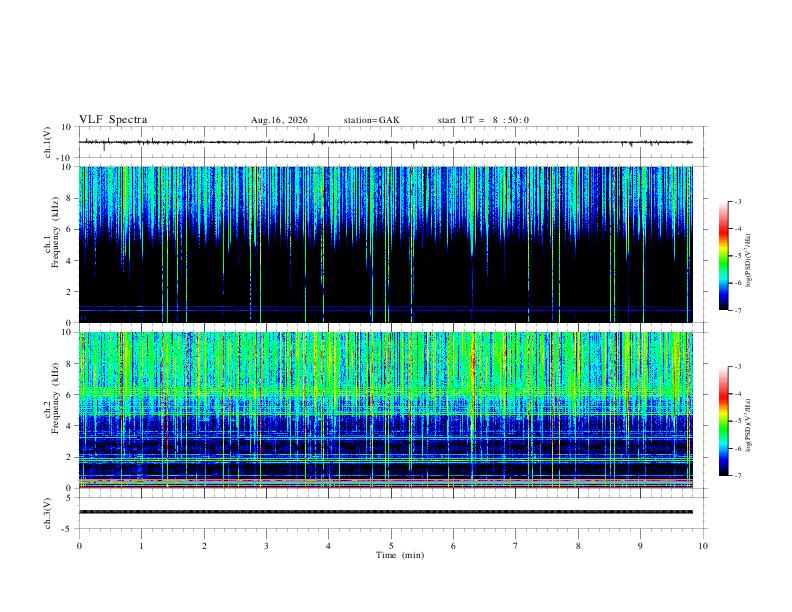Click the ch.2 PSD color scale bar
The image size is (792, 612).
(x=723, y=421)
